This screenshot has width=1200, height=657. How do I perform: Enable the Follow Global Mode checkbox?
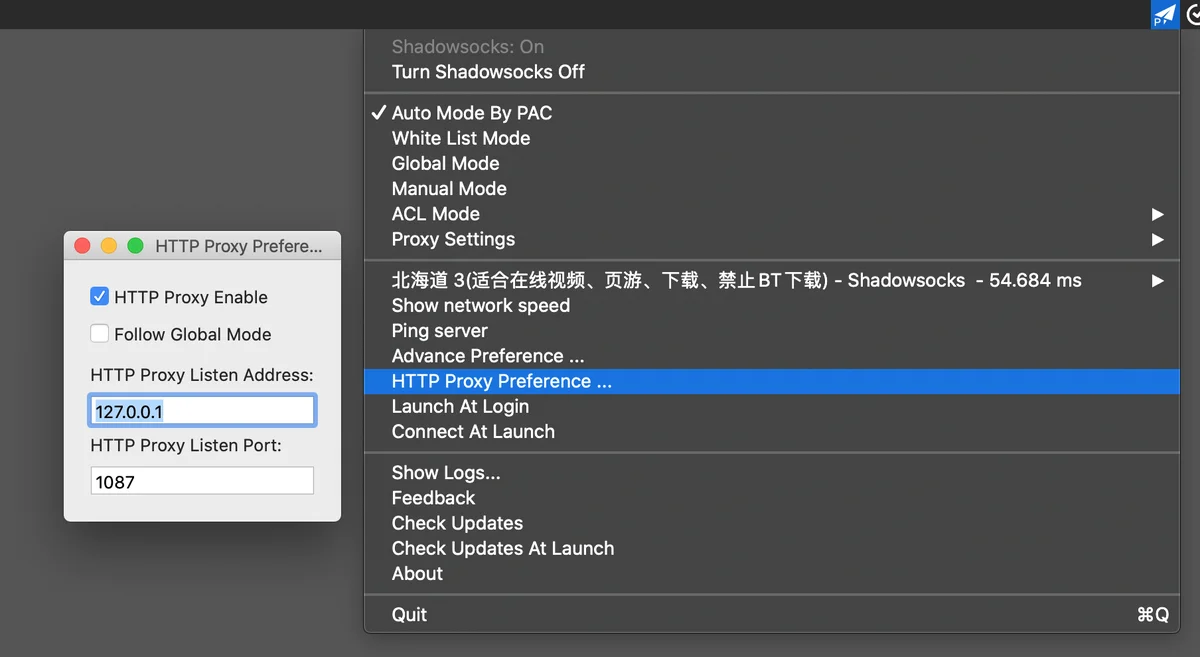point(99,334)
